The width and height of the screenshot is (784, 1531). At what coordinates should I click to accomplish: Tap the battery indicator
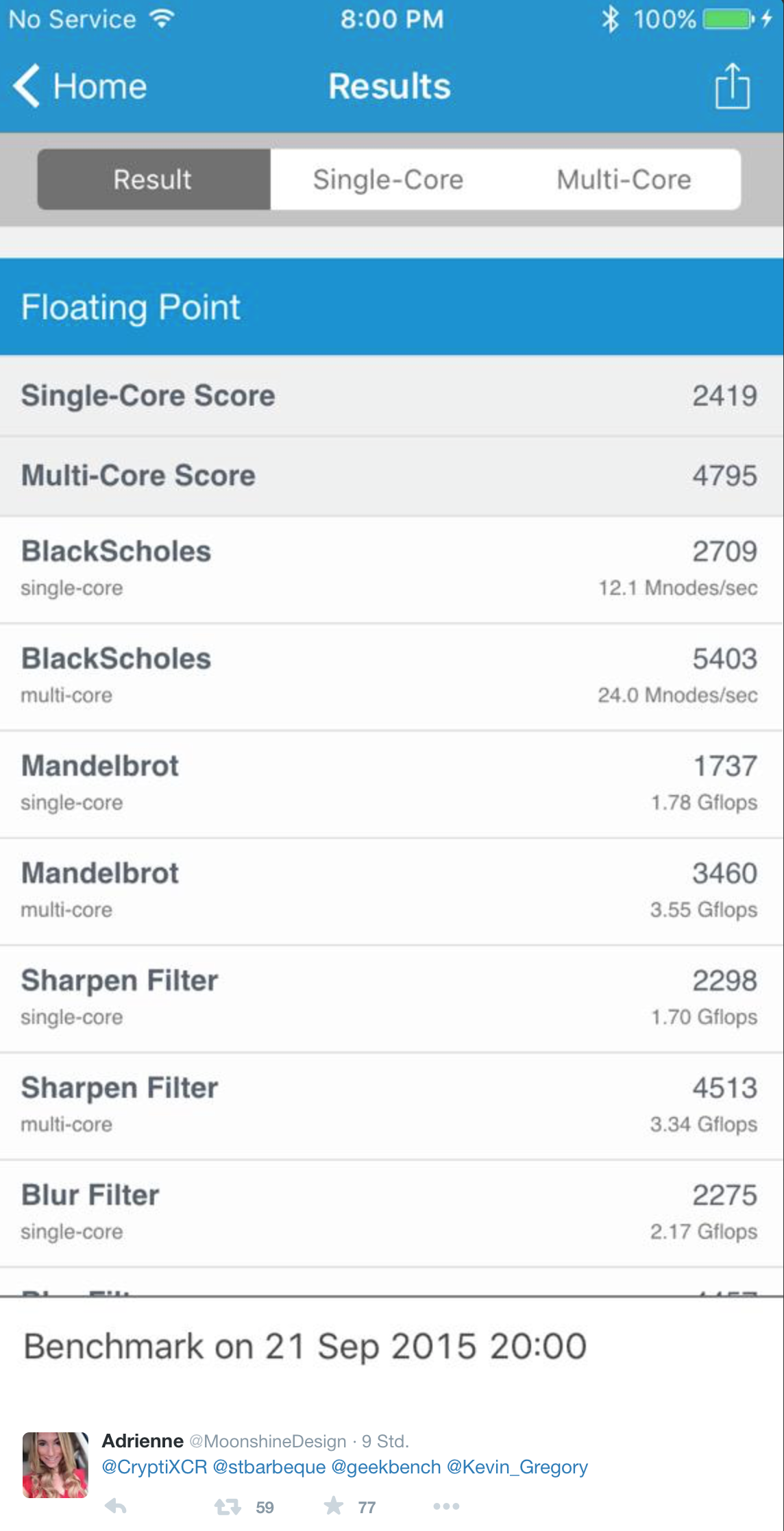coord(726,19)
